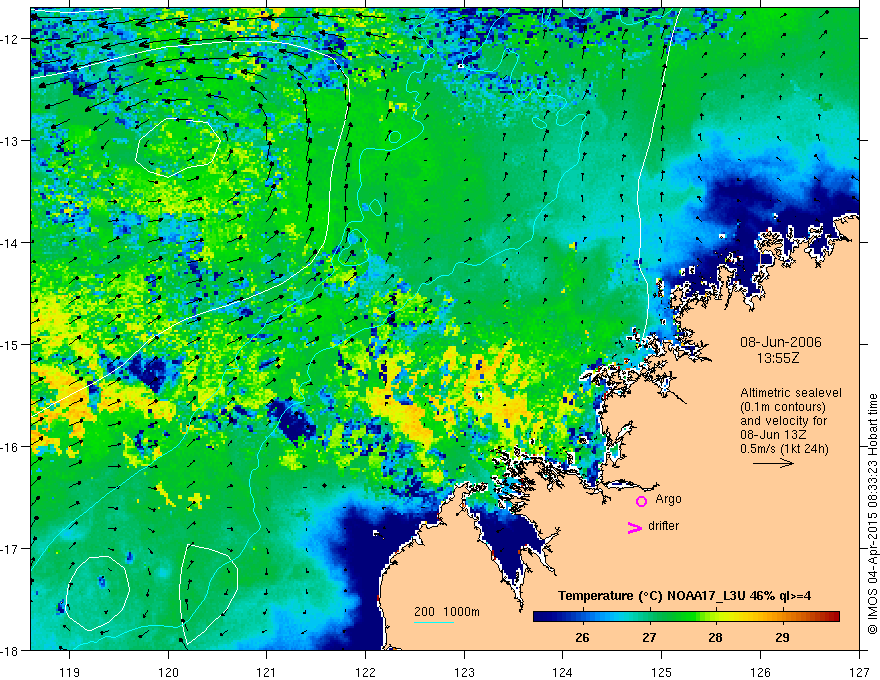The width and height of the screenshot is (880, 680).
Task: Click the '123' longitude axis label
Action: [464, 672]
